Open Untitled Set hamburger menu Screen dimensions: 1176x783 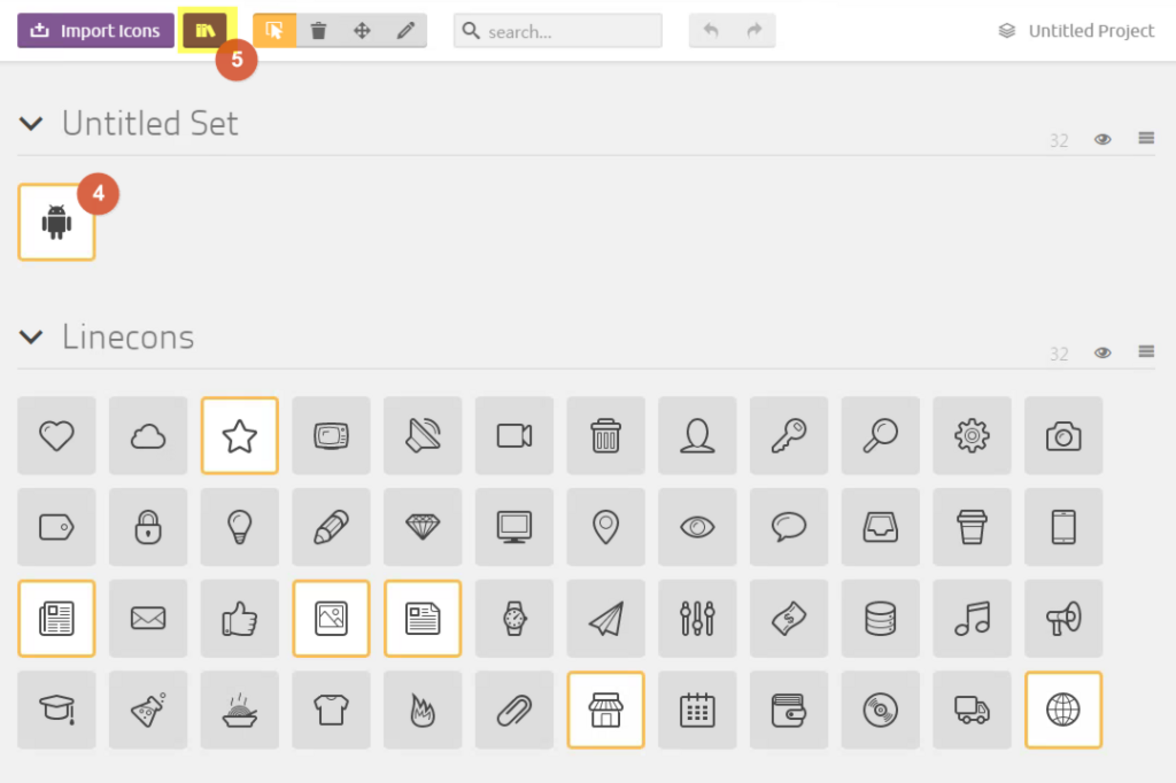click(x=1146, y=139)
